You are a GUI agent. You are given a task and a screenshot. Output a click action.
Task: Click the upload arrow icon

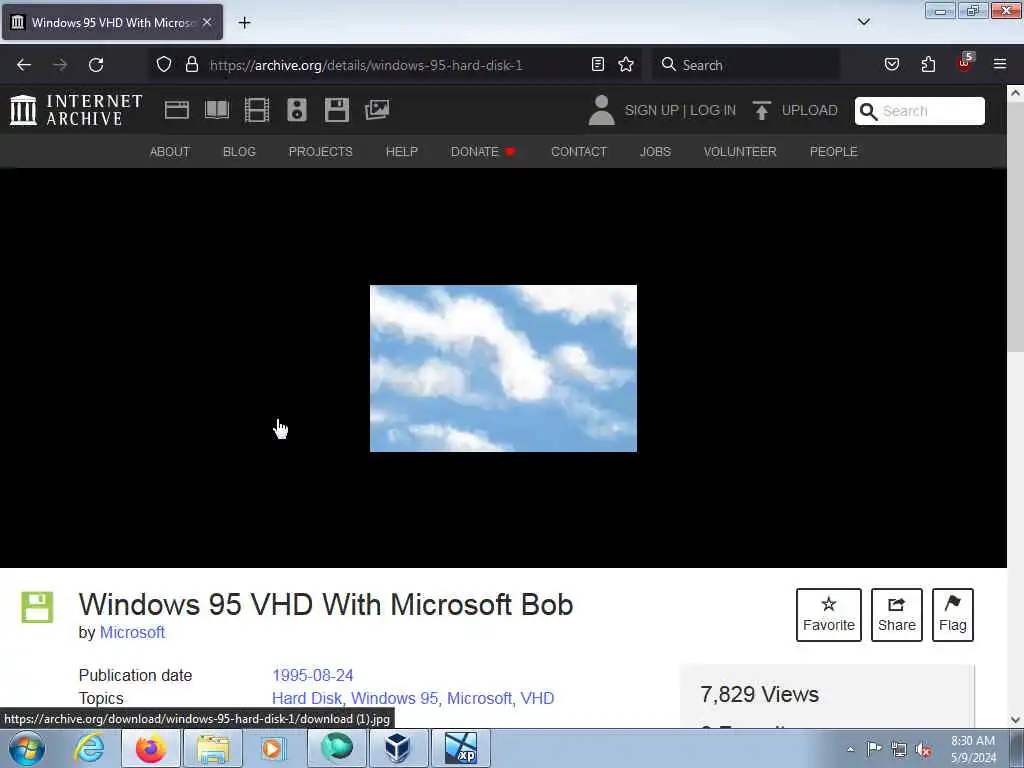pyautogui.click(x=761, y=110)
